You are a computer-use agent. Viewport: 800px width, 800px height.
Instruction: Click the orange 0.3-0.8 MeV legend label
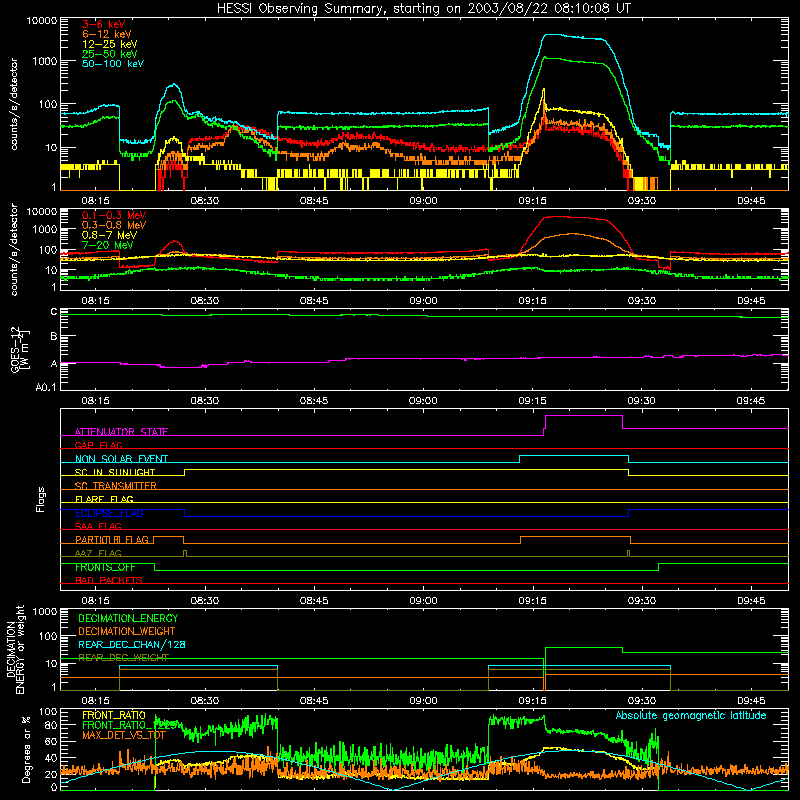pos(114,225)
